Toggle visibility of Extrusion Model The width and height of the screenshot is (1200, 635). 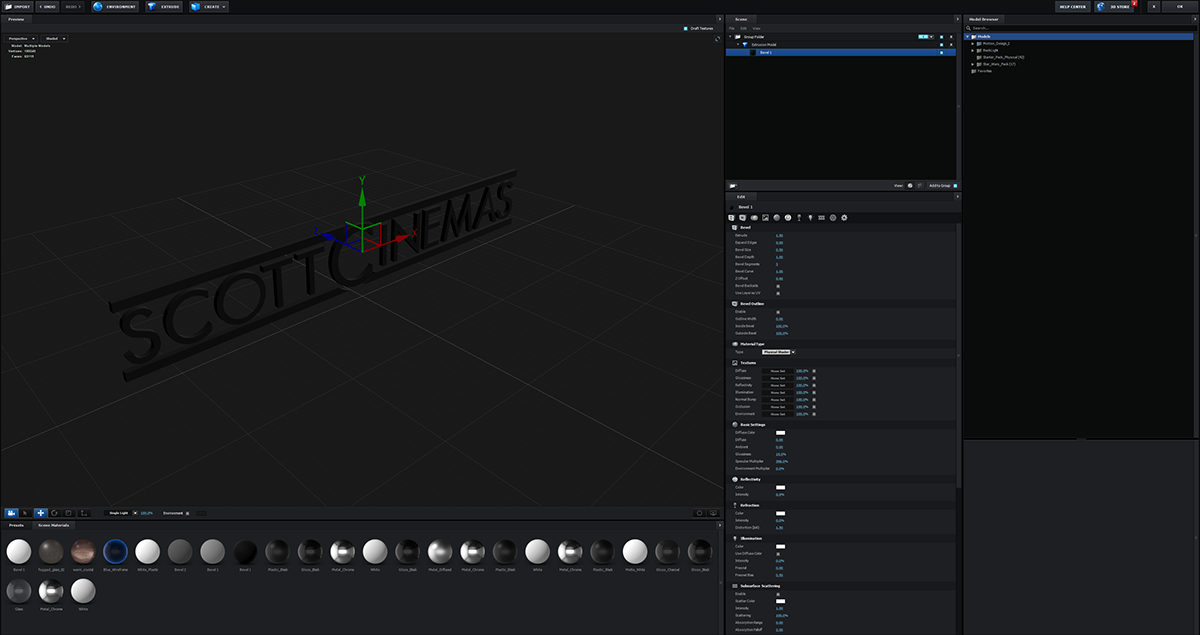coord(941,45)
